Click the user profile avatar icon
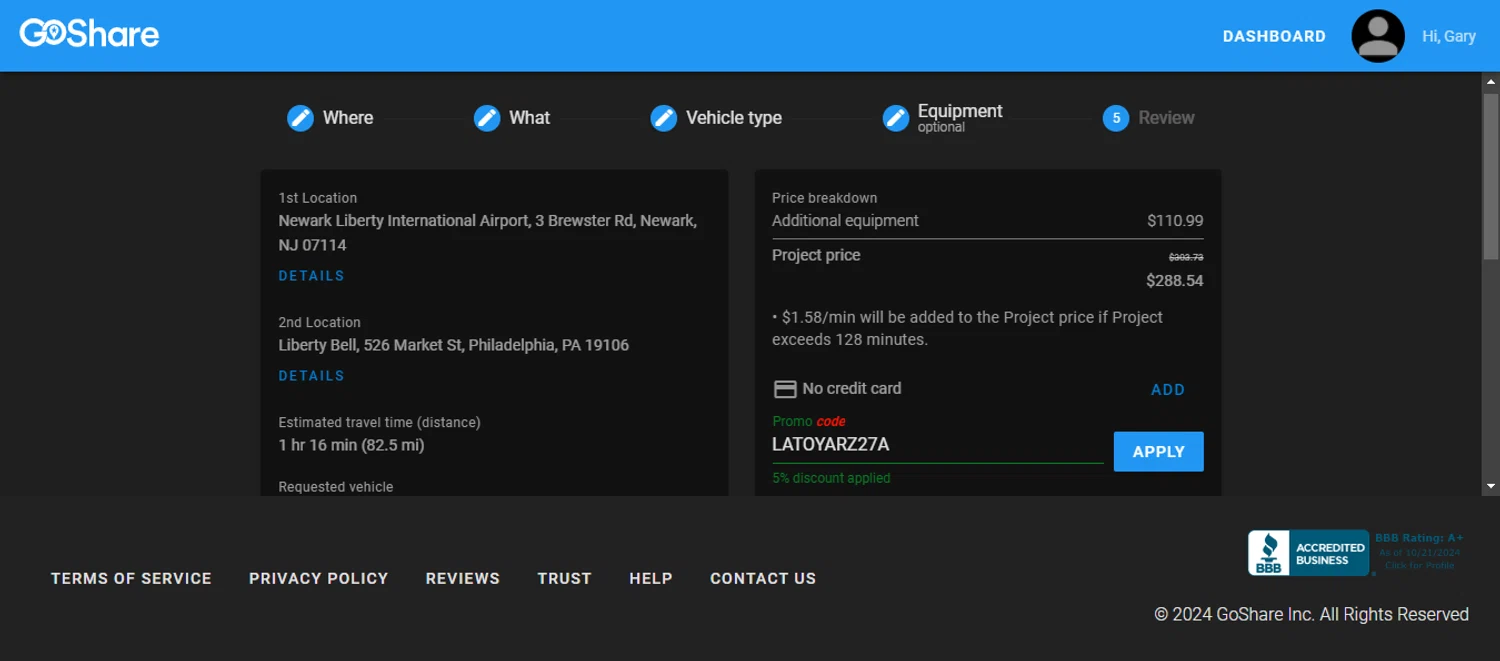 click(1377, 36)
